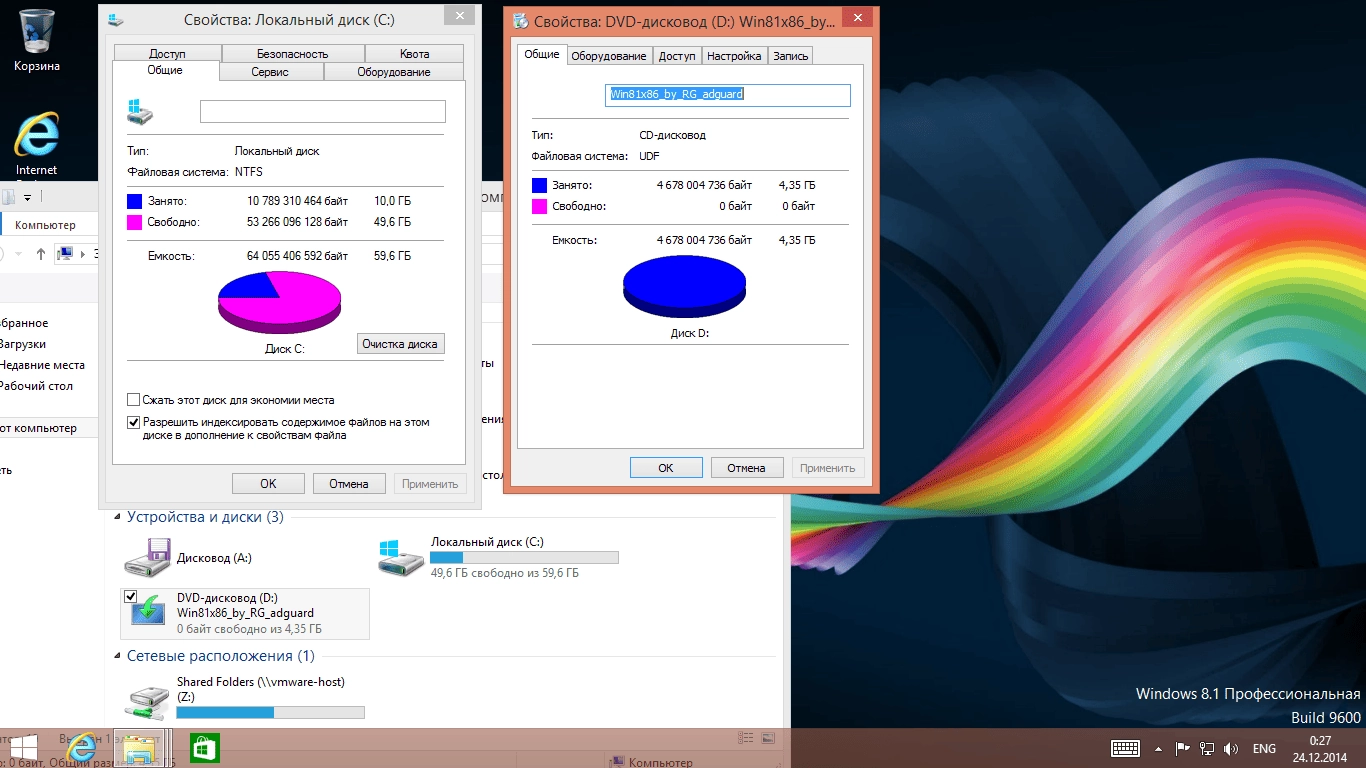1366x768 pixels.
Task: Close the C: properties dialog
Action: (x=458, y=15)
